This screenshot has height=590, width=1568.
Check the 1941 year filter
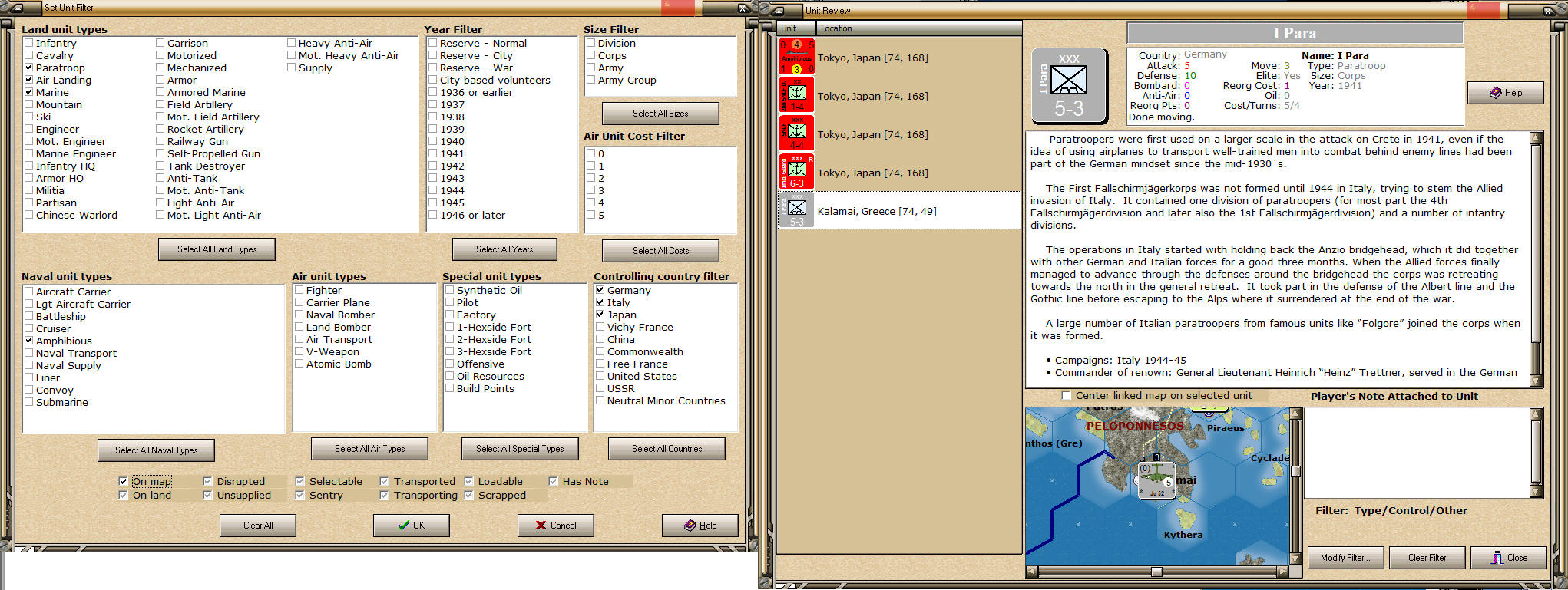[432, 153]
